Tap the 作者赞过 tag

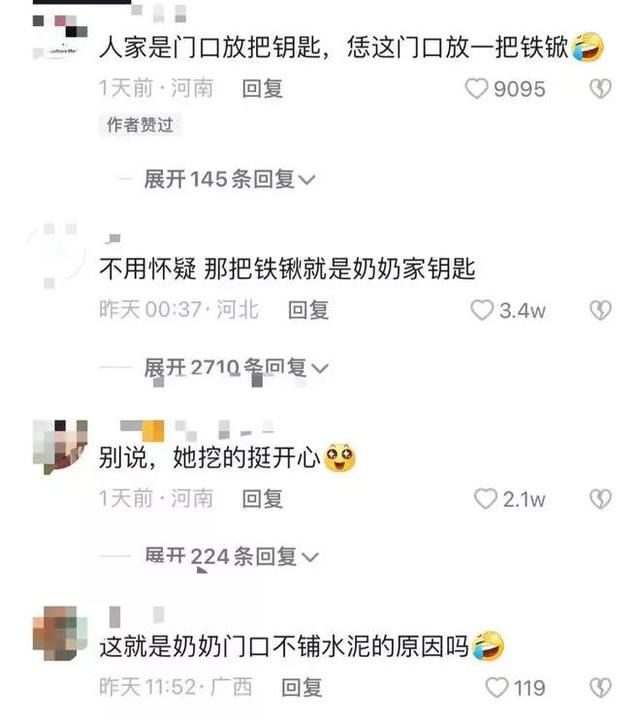(140, 125)
